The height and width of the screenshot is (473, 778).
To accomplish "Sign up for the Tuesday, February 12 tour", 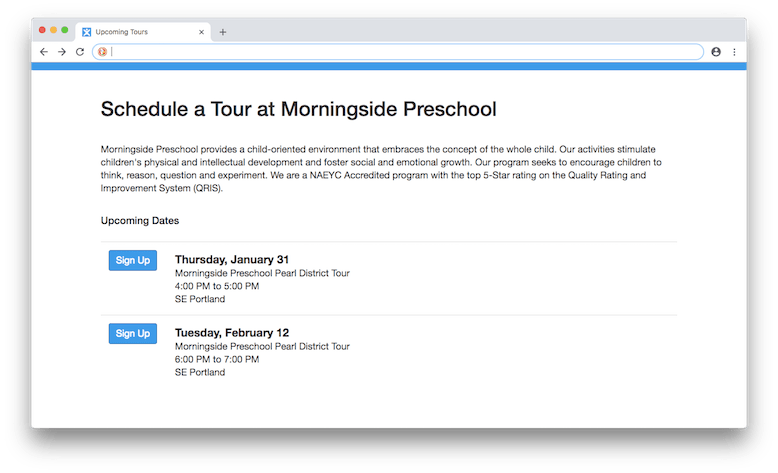I will pos(133,333).
